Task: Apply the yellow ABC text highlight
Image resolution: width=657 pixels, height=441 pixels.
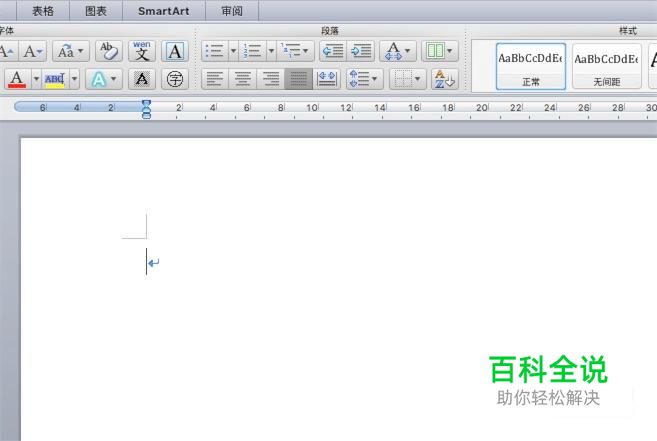Action: (55, 79)
